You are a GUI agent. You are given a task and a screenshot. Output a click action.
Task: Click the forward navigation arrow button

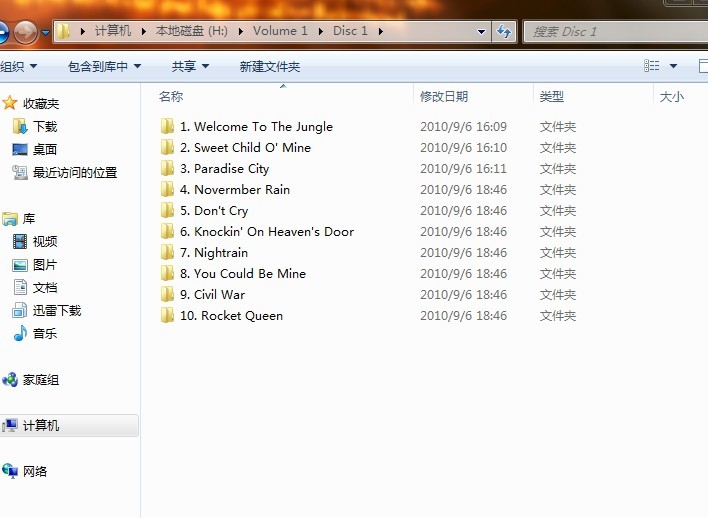[x=25, y=33]
